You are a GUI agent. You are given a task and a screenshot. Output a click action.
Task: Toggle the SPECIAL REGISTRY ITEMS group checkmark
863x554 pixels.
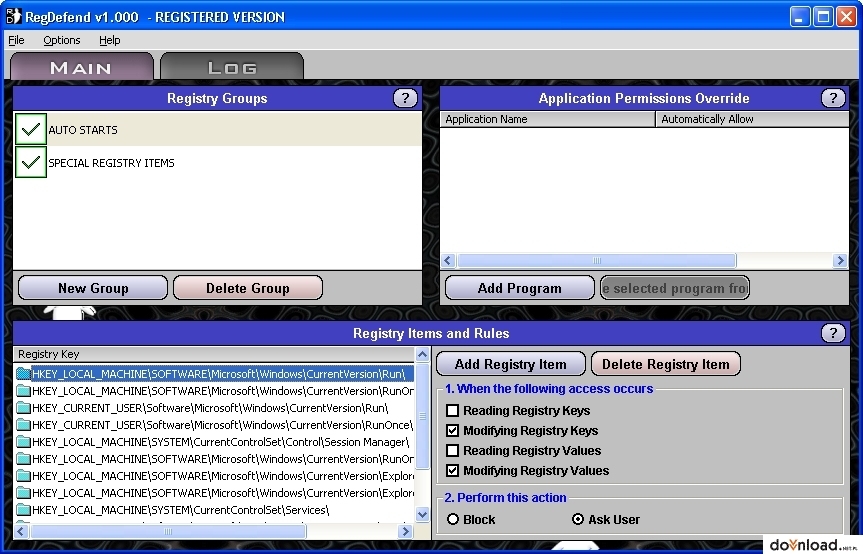pyautogui.click(x=31, y=162)
